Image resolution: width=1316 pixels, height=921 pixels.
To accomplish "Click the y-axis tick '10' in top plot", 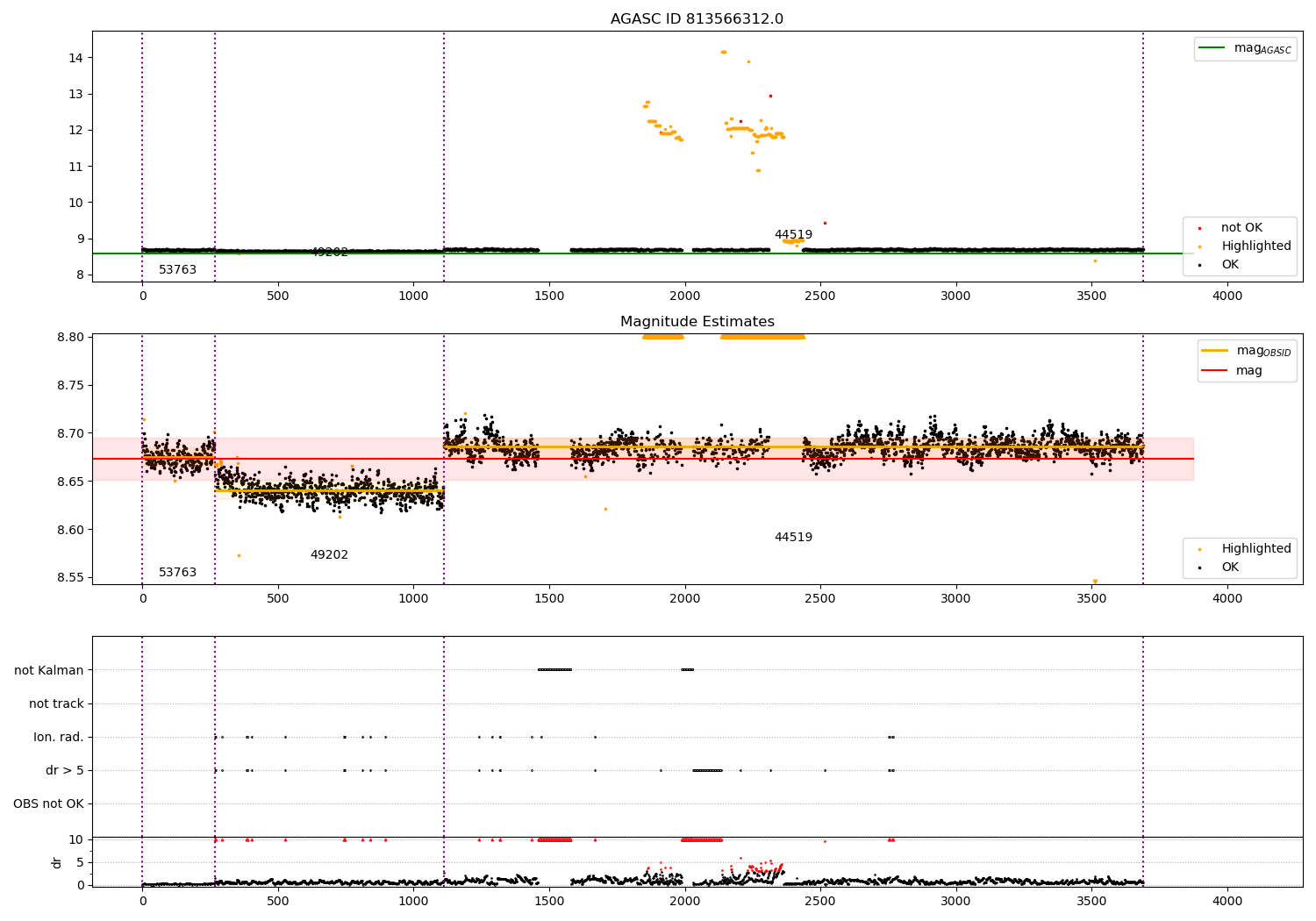I will click(x=76, y=203).
